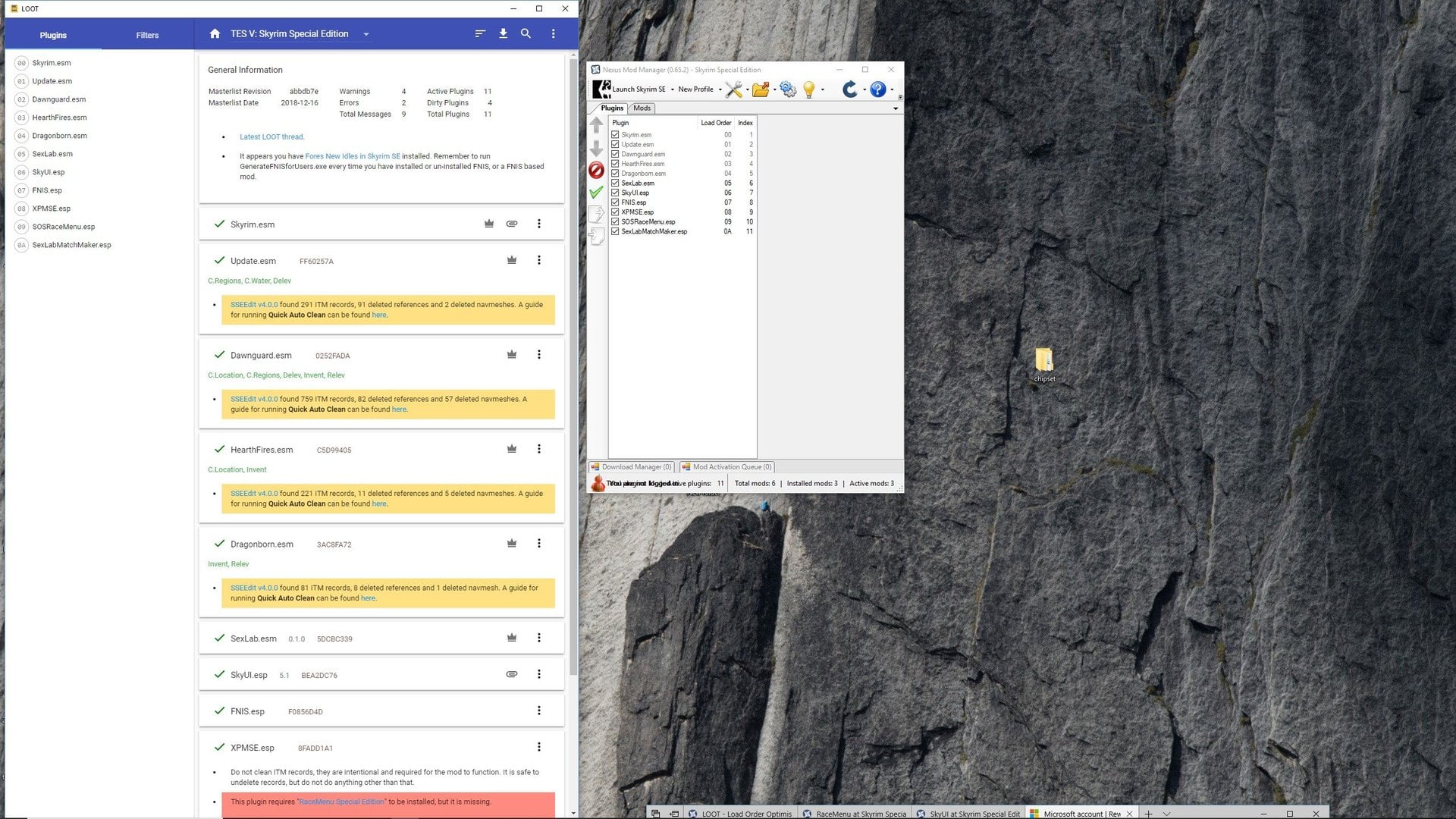The height and width of the screenshot is (819, 1456).
Task: Open Fores New Idles in Skyrim SE link
Action: [353, 156]
